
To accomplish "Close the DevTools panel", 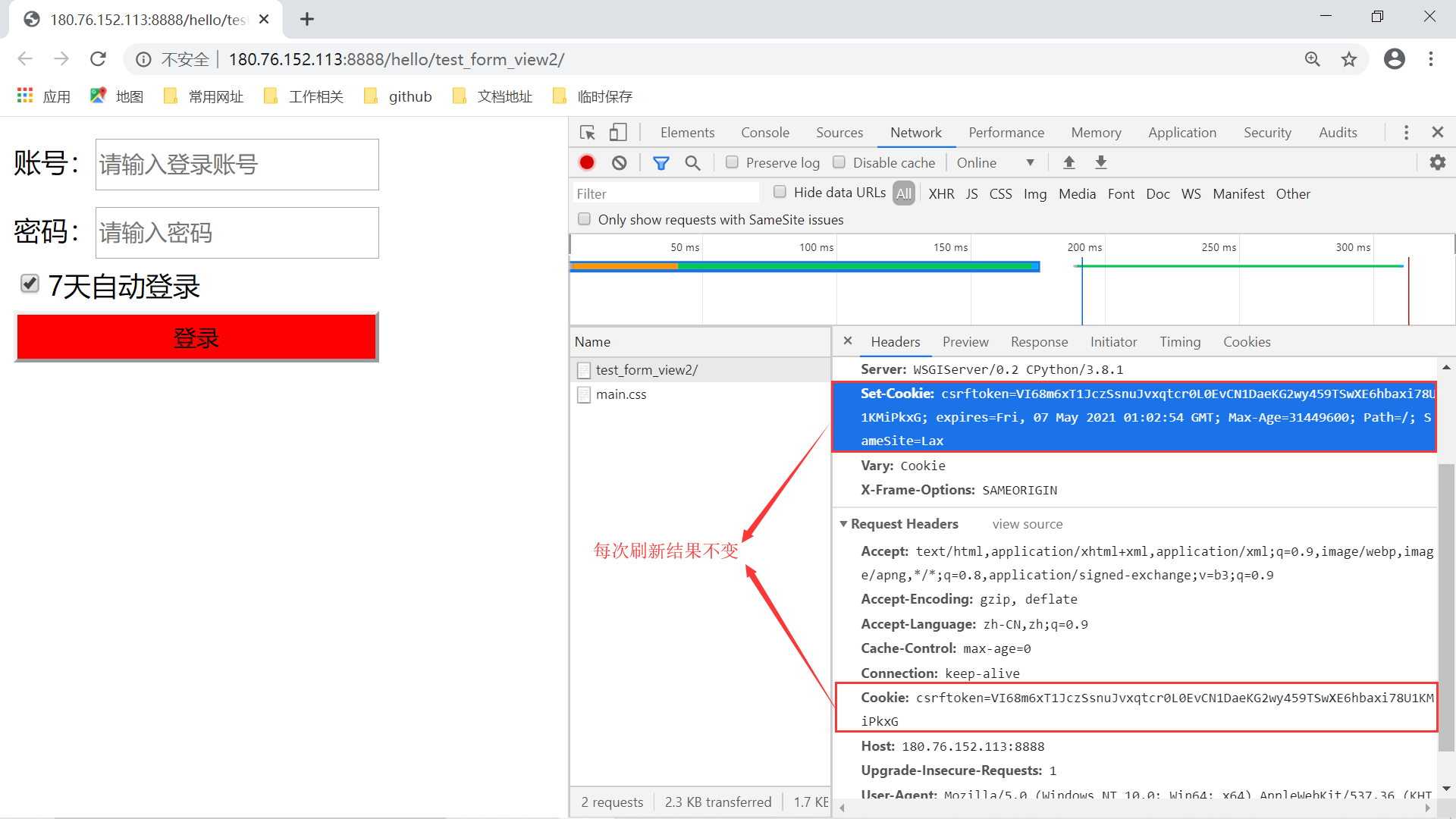I will (1438, 132).
